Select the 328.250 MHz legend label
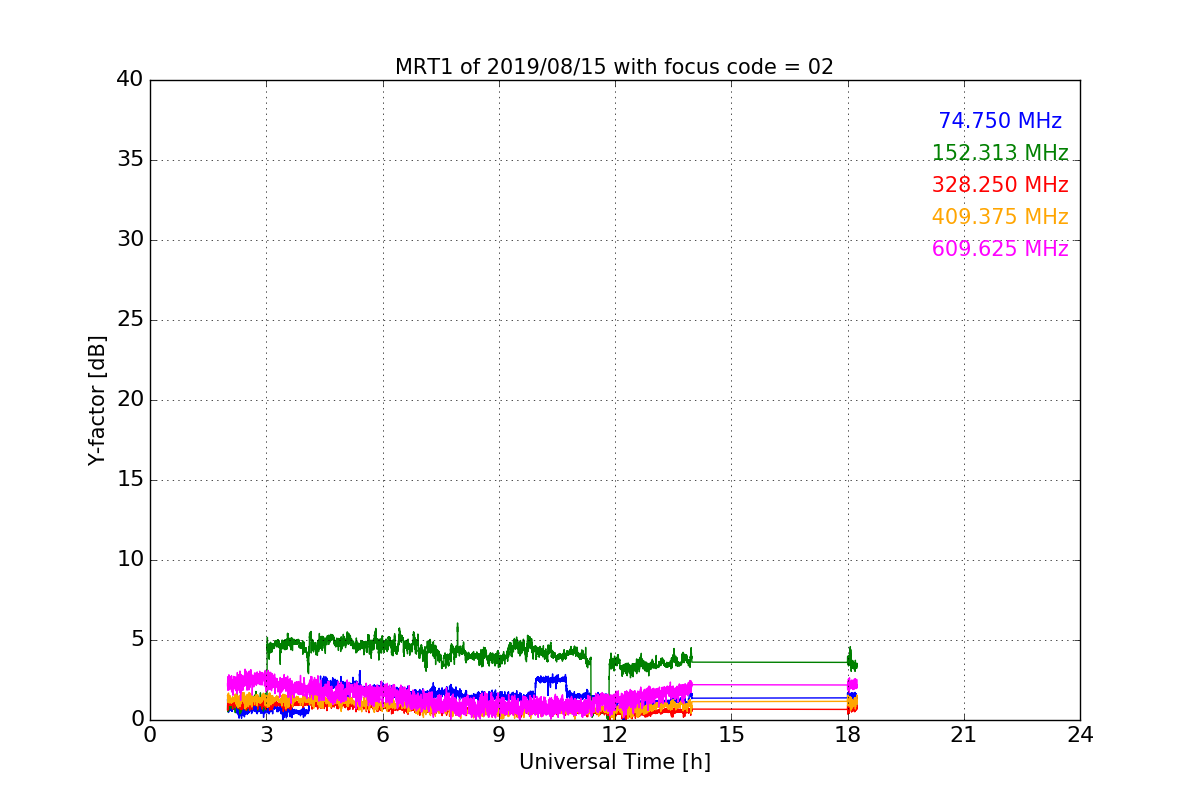The width and height of the screenshot is (1200, 800). 1000,185
